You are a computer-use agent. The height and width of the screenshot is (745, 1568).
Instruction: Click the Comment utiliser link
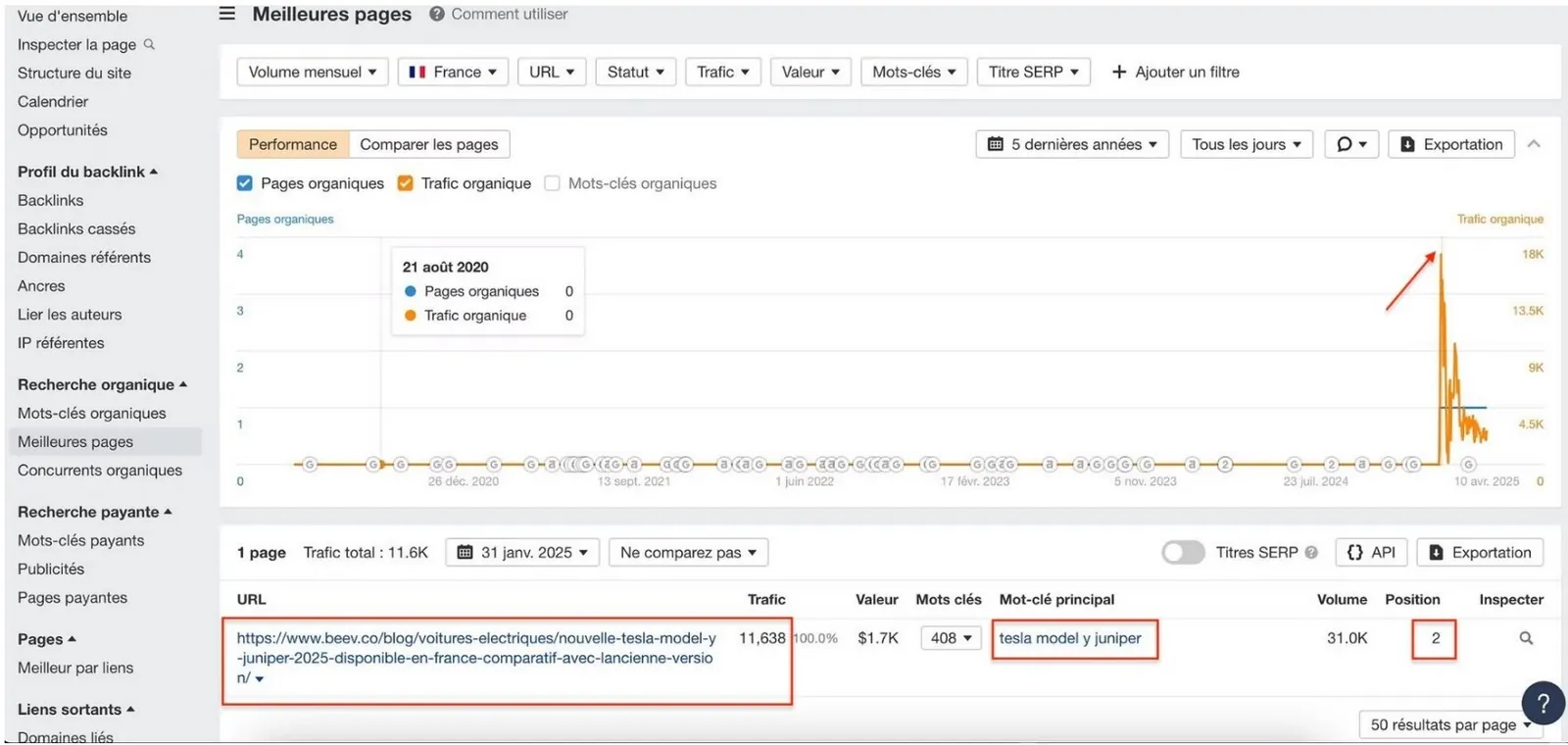(510, 14)
